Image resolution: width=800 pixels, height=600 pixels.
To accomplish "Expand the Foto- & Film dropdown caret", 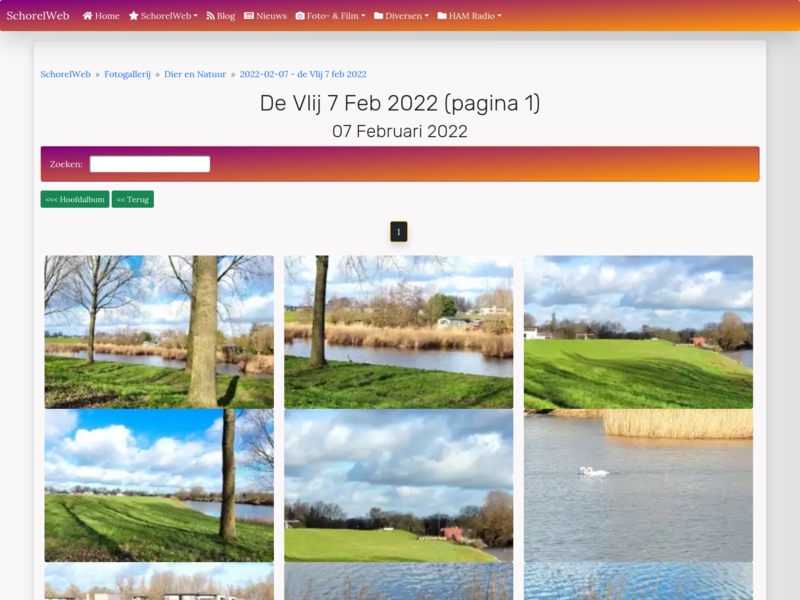I will click(x=363, y=16).
